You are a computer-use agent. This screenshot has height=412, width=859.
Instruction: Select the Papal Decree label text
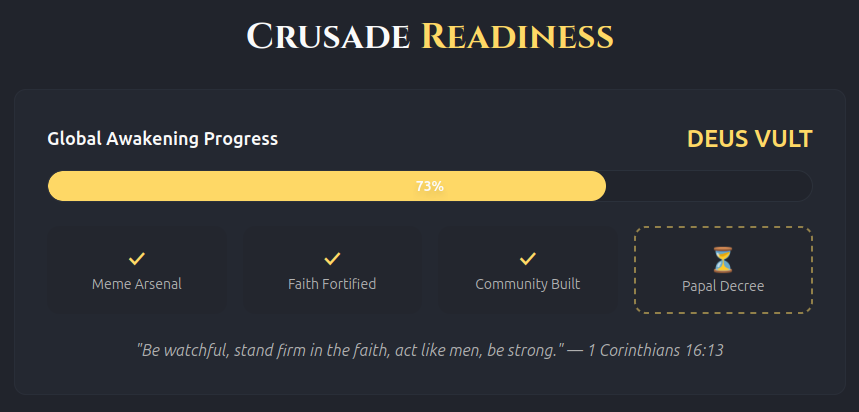(x=723, y=286)
